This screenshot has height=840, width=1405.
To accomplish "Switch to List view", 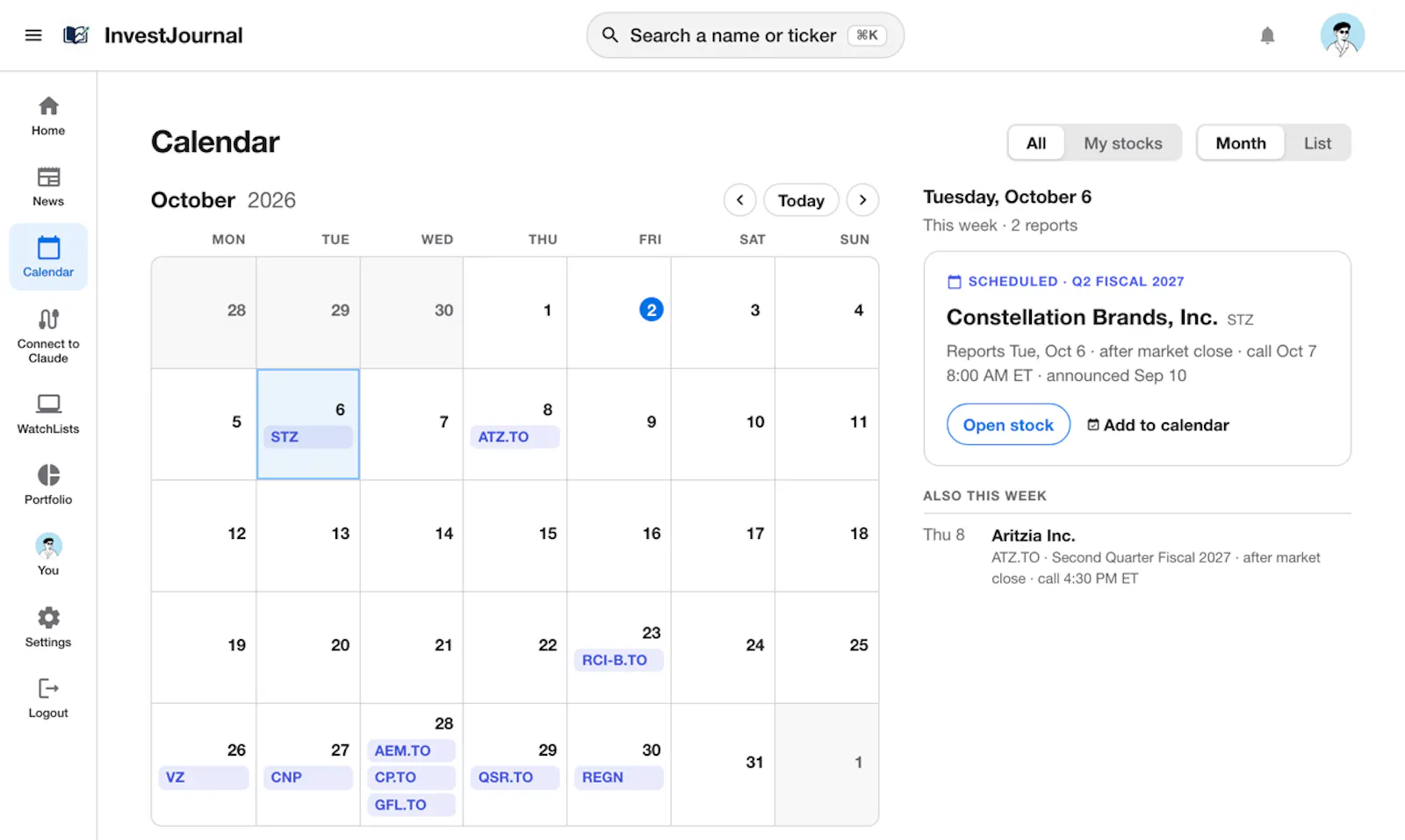I will [x=1317, y=143].
